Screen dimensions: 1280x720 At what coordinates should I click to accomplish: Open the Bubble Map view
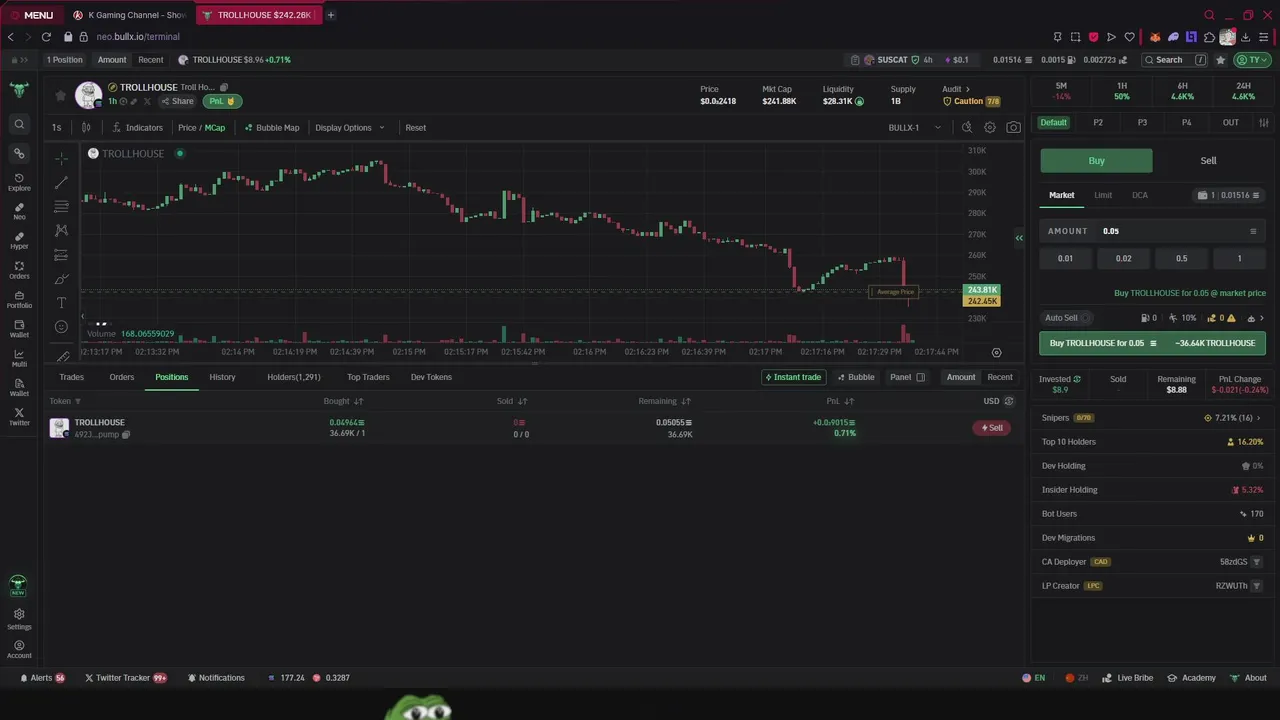[x=272, y=127]
